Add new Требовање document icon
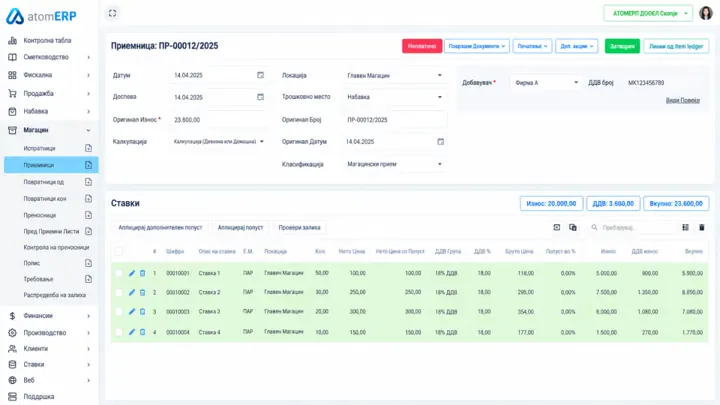This screenshot has height=405, width=720. pyautogui.click(x=88, y=279)
